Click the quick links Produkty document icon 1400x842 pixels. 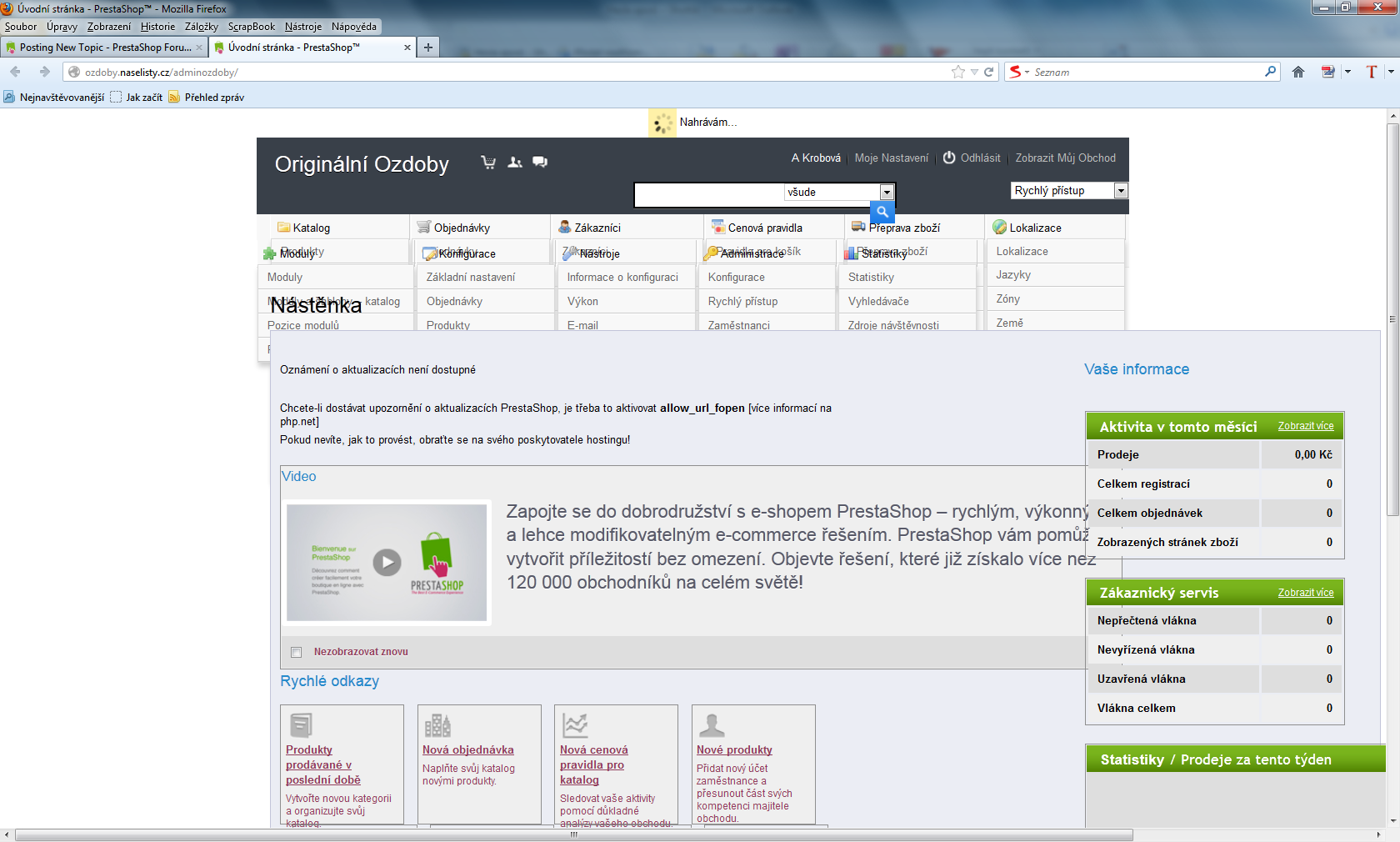301,724
